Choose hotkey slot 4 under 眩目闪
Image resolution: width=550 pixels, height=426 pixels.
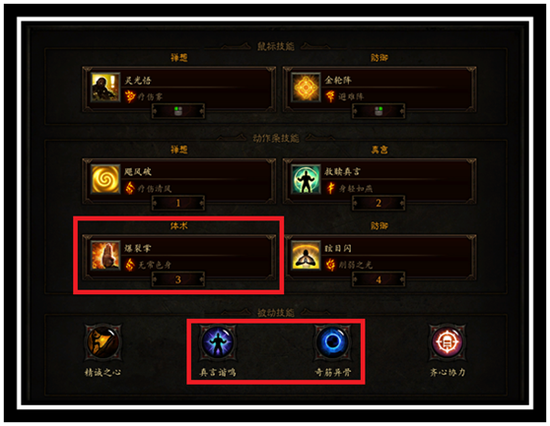coord(378,279)
